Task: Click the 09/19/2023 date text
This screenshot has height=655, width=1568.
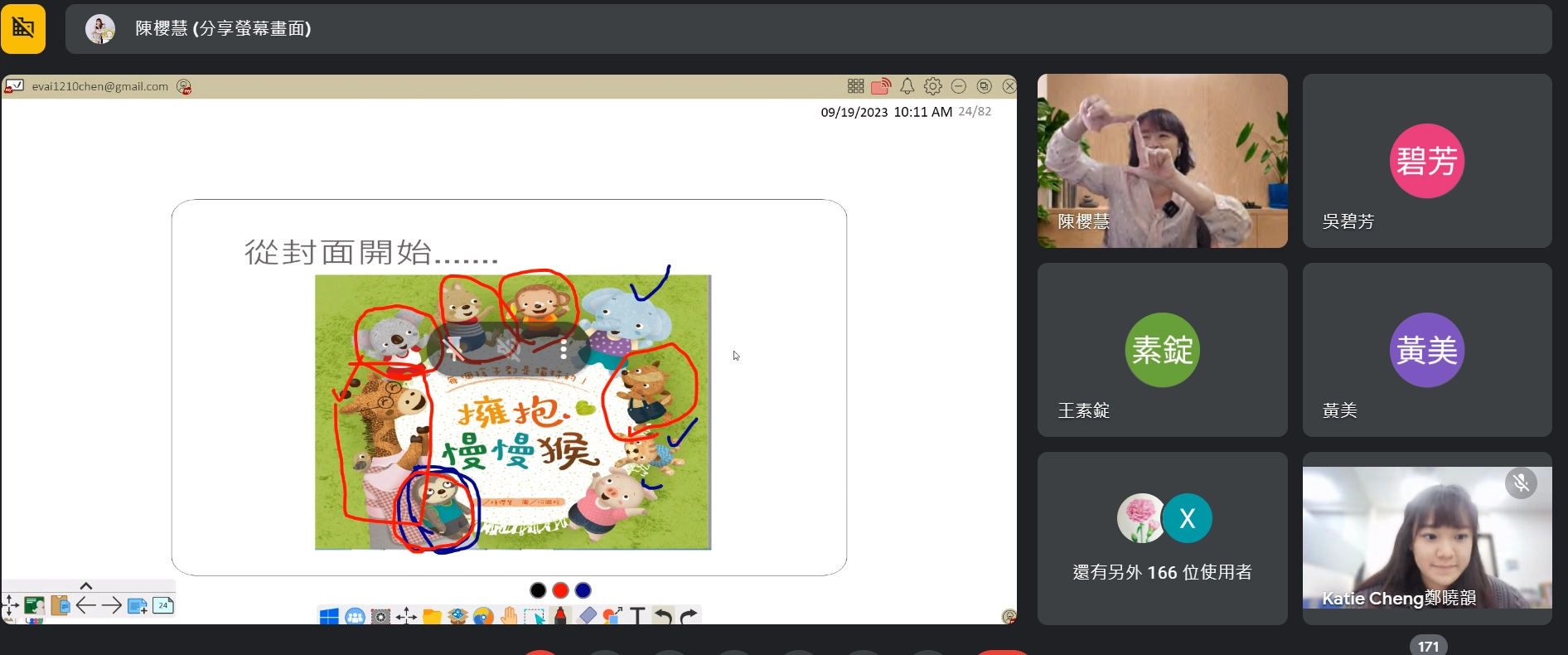Action: point(854,112)
